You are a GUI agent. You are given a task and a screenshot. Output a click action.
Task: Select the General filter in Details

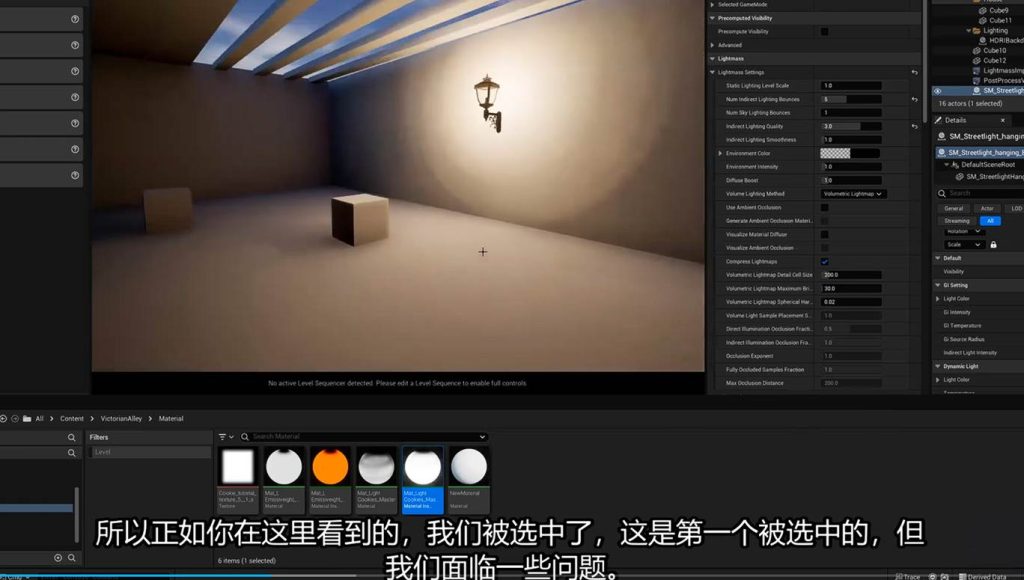tap(954, 208)
